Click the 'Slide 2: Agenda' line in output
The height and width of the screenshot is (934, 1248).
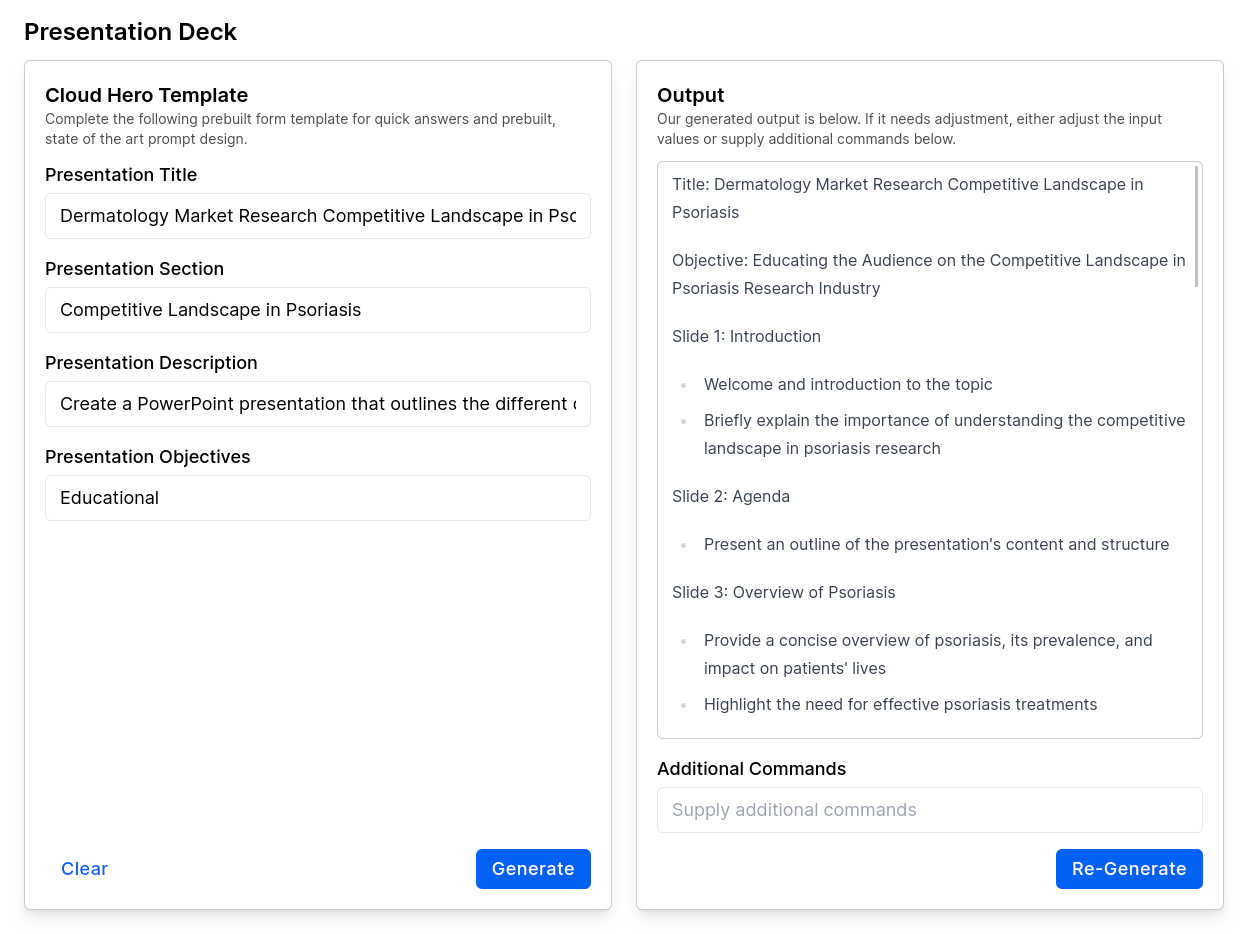[730, 496]
